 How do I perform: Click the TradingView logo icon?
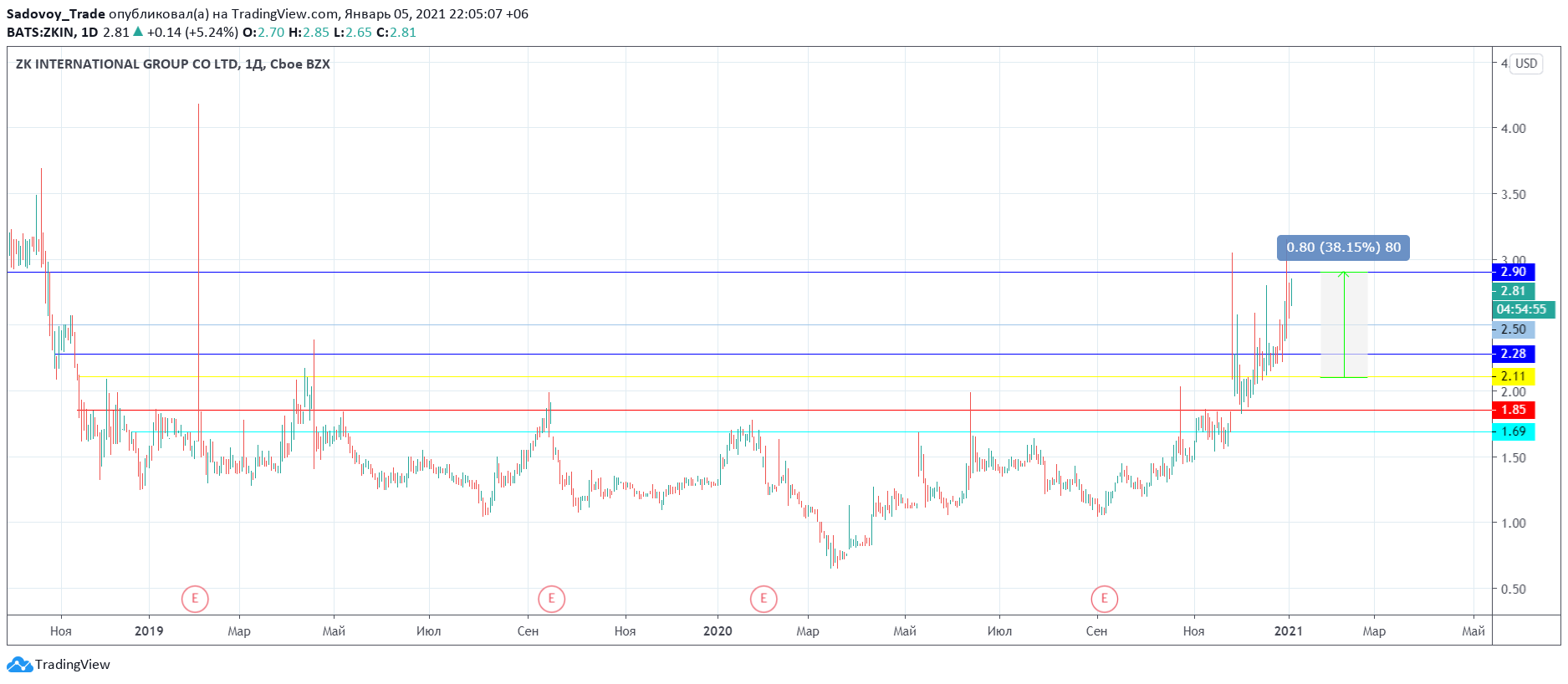(19, 665)
